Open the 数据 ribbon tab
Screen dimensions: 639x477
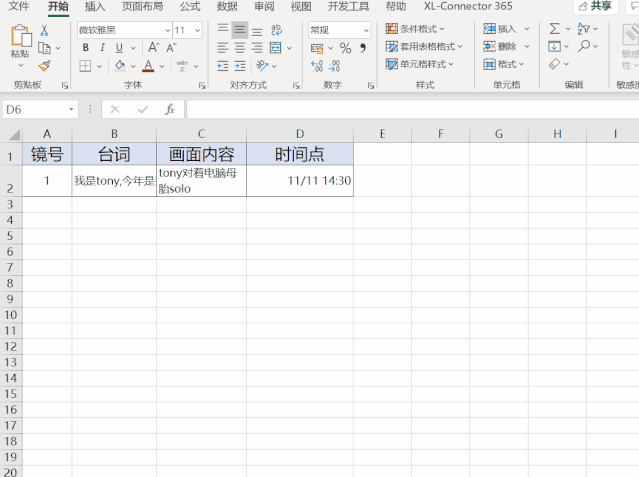227,6
